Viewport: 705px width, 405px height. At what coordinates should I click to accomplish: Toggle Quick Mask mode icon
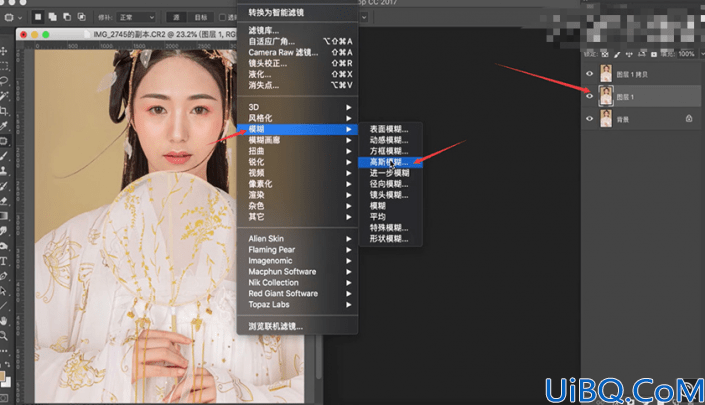pyautogui.click(x=4, y=398)
